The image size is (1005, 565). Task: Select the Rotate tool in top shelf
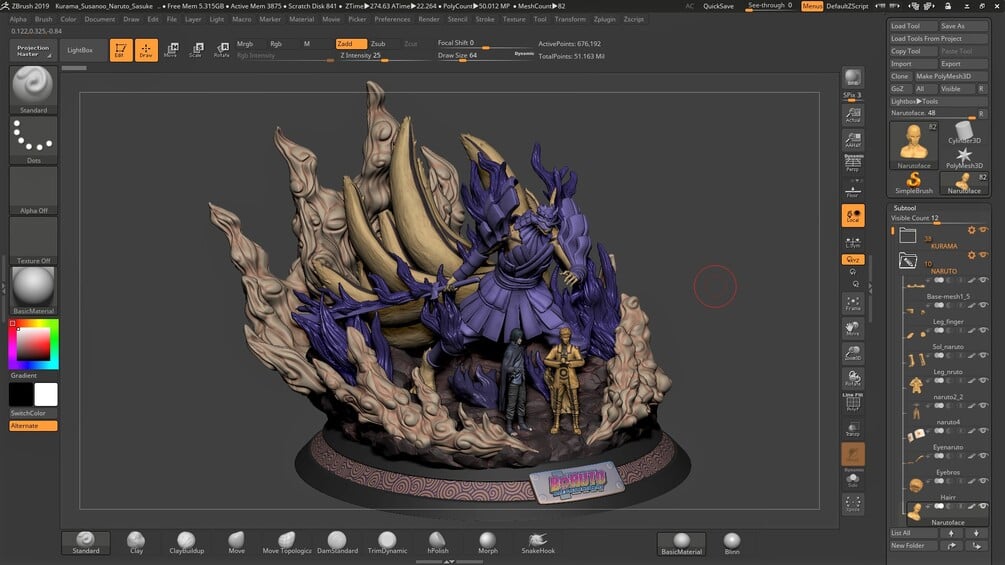coord(222,50)
